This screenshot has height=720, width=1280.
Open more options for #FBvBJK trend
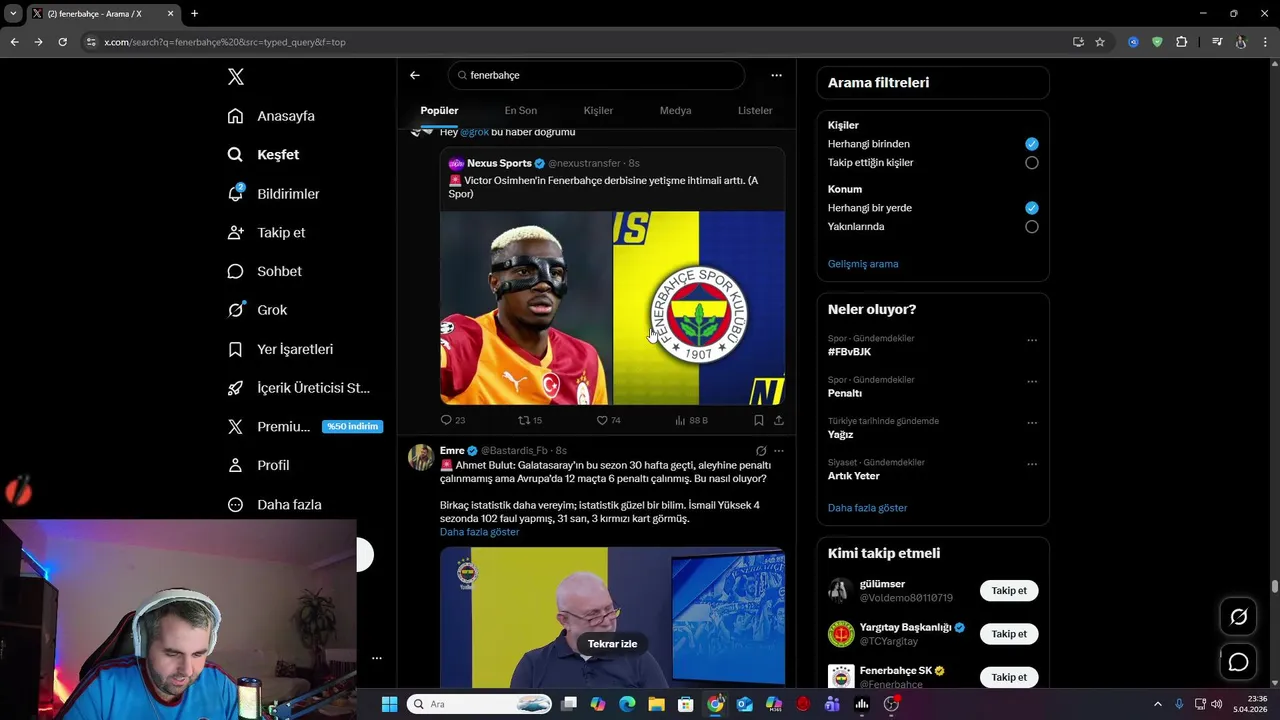(x=1032, y=340)
